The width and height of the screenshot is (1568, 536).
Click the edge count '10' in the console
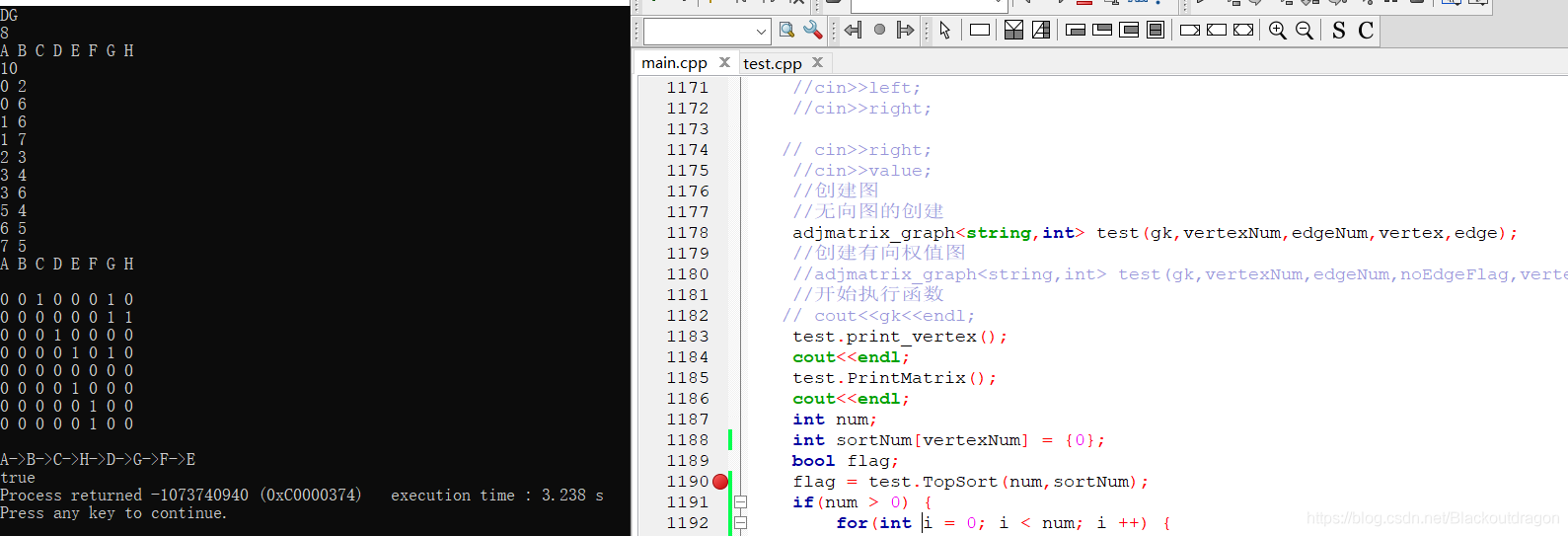[x=9, y=68]
